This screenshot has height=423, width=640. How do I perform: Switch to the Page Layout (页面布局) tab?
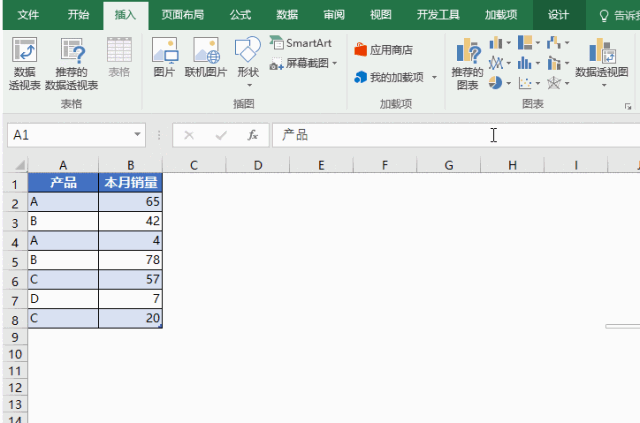183,15
